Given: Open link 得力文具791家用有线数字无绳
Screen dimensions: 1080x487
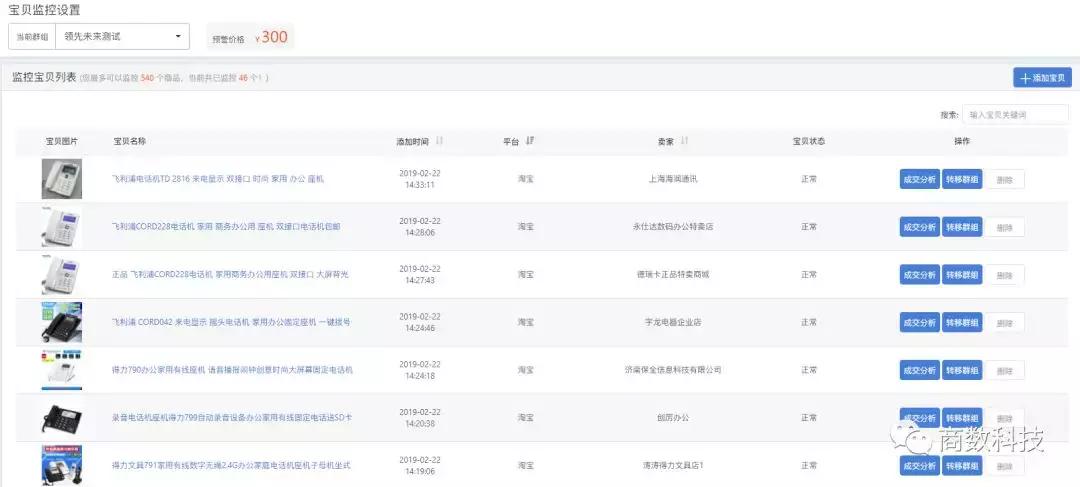Looking at the screenshot, I should [x=231, y=466].
